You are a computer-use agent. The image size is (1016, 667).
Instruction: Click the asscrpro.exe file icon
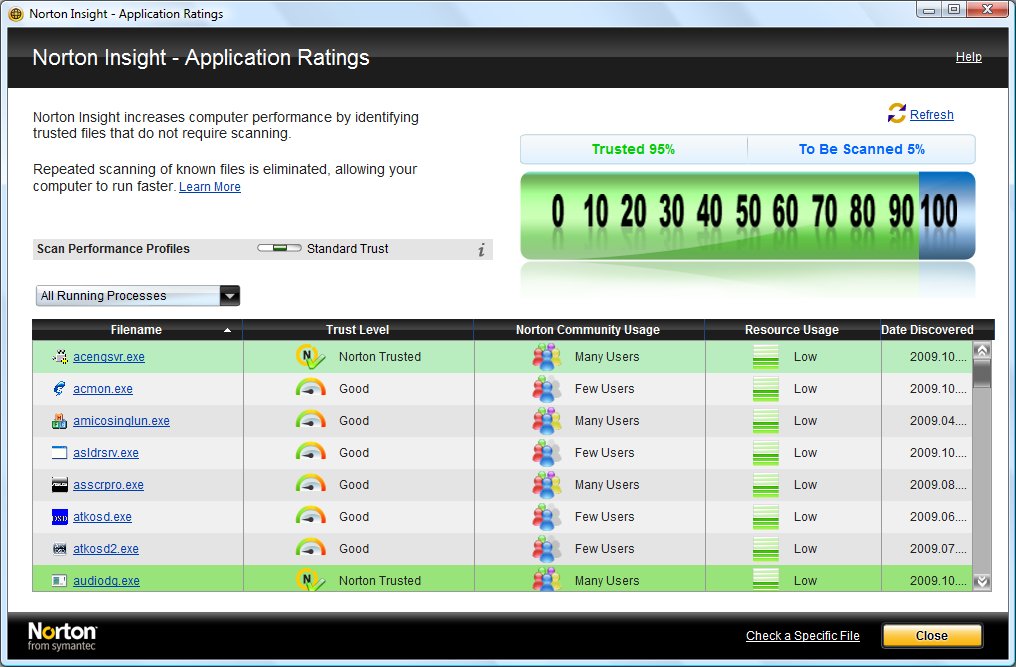click(60, 484)
